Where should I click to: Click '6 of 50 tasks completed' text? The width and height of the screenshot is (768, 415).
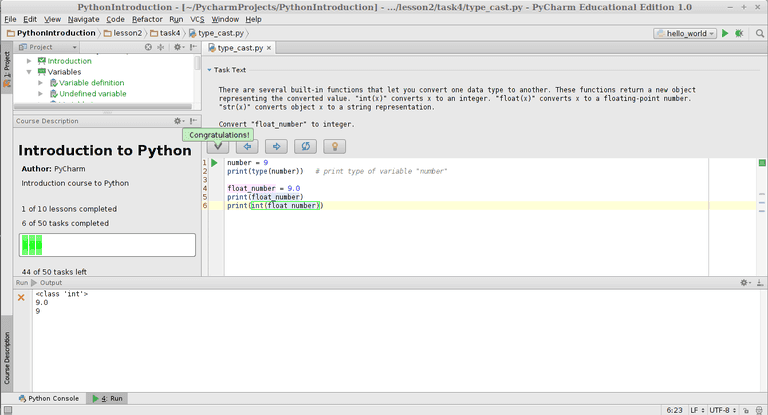pyautogui.click(x=65, y=223)
